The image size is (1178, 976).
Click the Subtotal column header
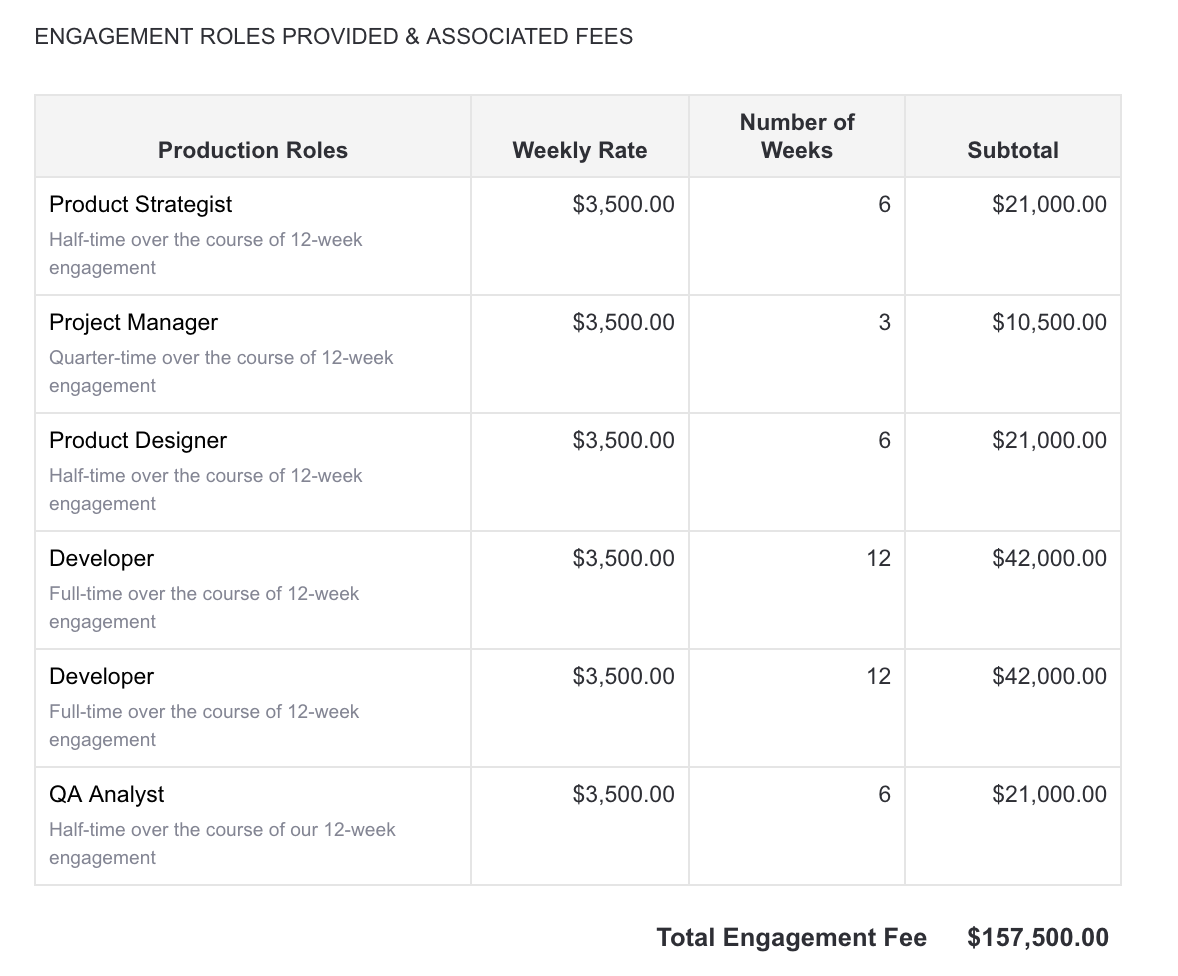pyautogui.click(x=1013, y=150)
